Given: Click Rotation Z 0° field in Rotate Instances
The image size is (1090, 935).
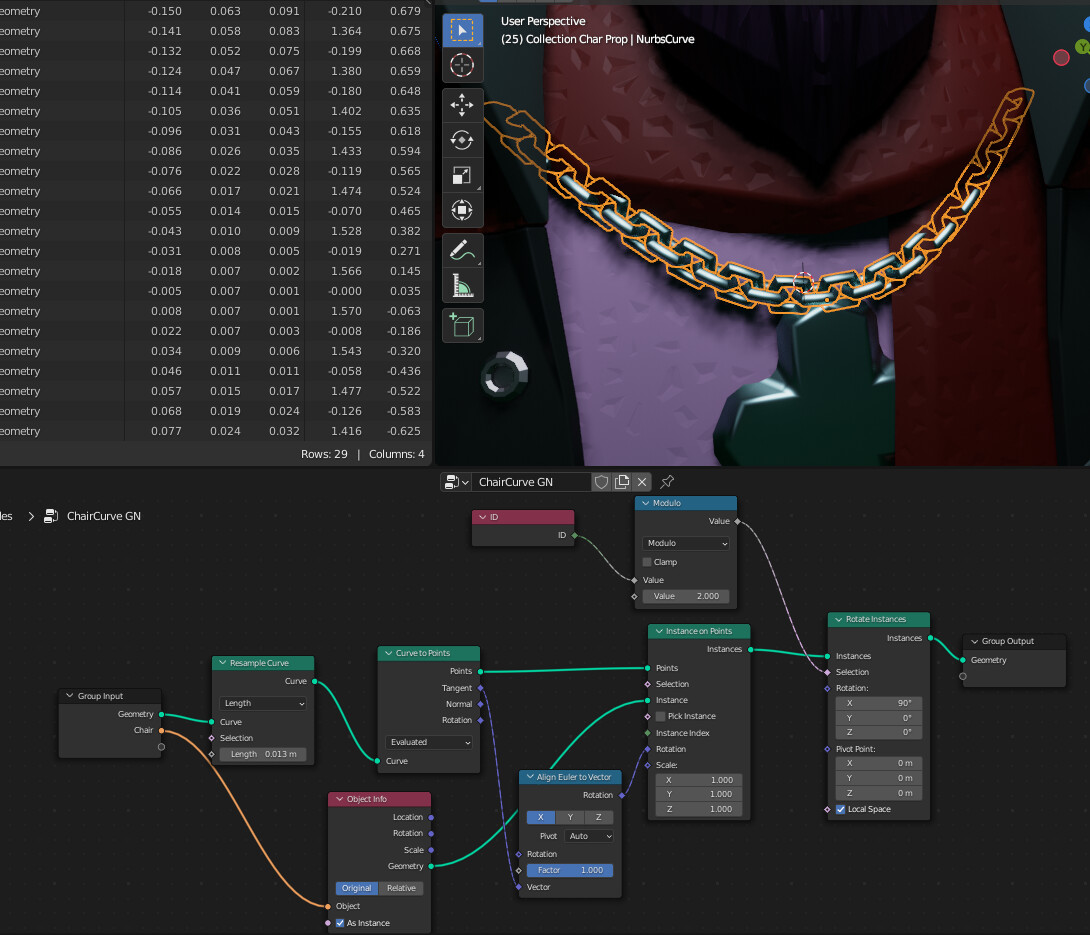Looking at the screenshot, I should [x=879, y=732].
